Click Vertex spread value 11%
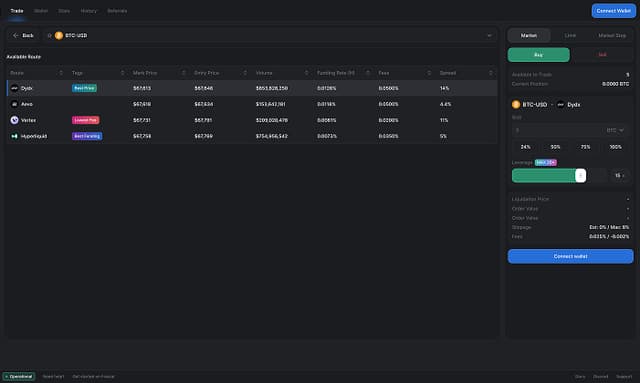Viewport: 640px width, 383px height. [x=444, y=120]
